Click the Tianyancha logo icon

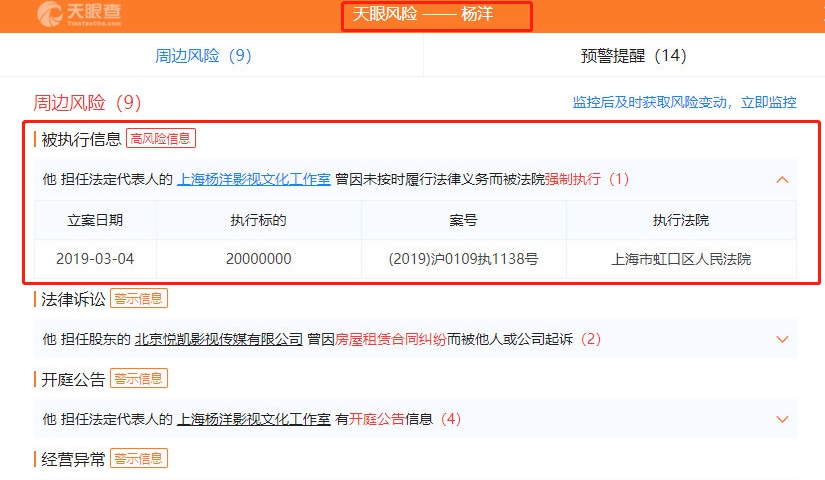(48, 14)
